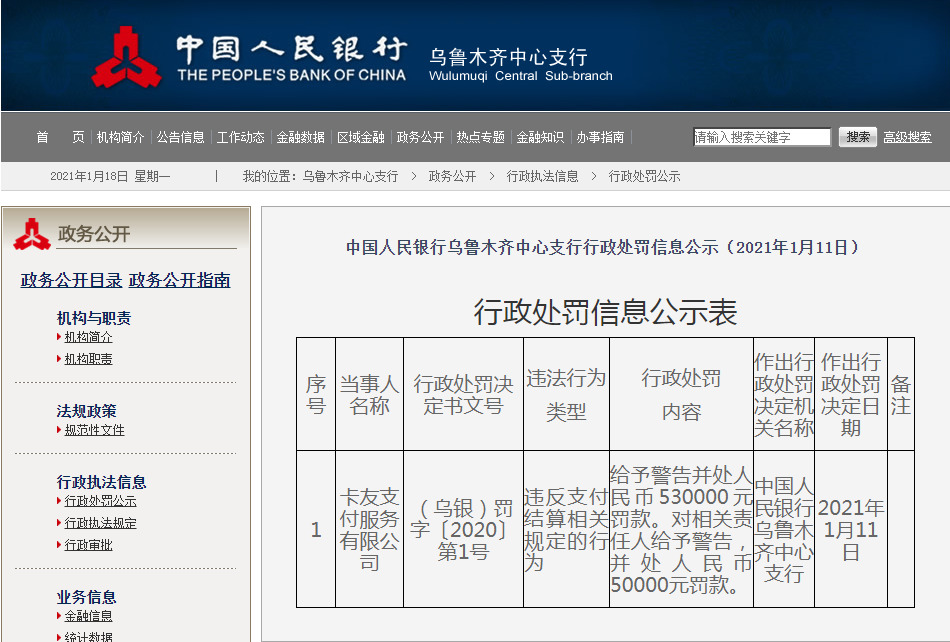Viewport: 950px width, 642px height.
Task: Open the 机构简介 navigation menu item
Action: (121, 137)
